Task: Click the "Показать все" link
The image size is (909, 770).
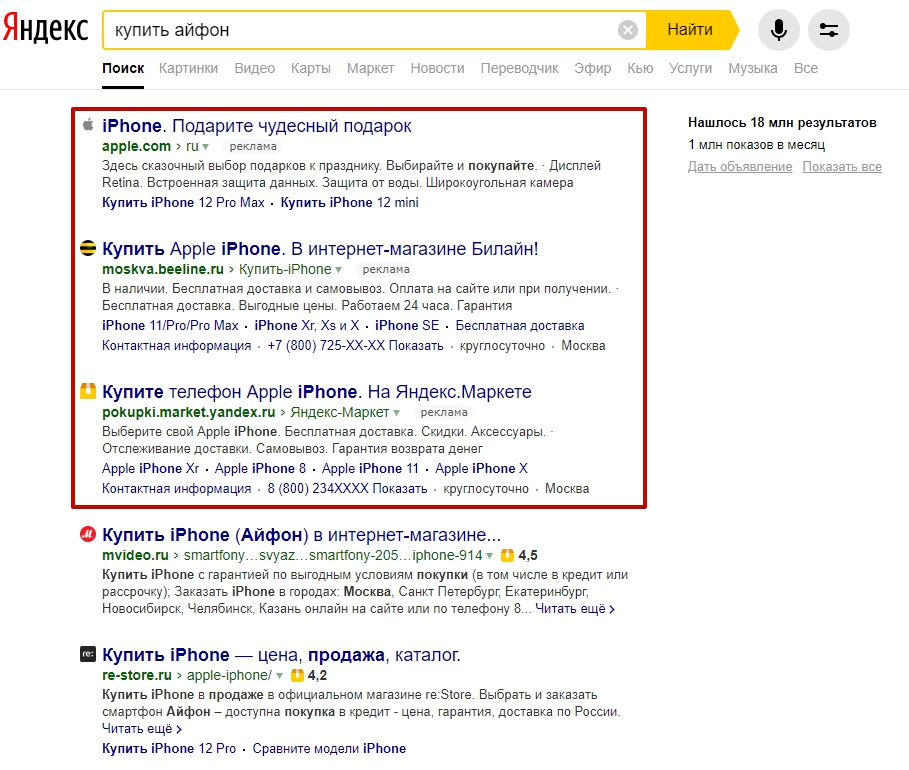Action: coord(842,167)
